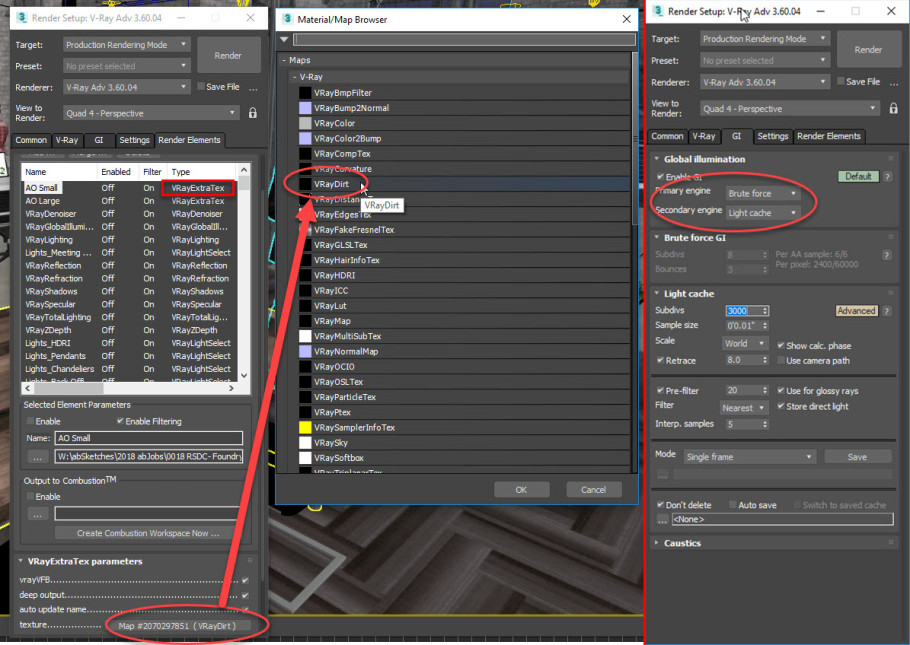This screenshot has width=910, height=645.
Task: Open Secondary engine Light cache dropdown
Action: (x=763, y=213)
